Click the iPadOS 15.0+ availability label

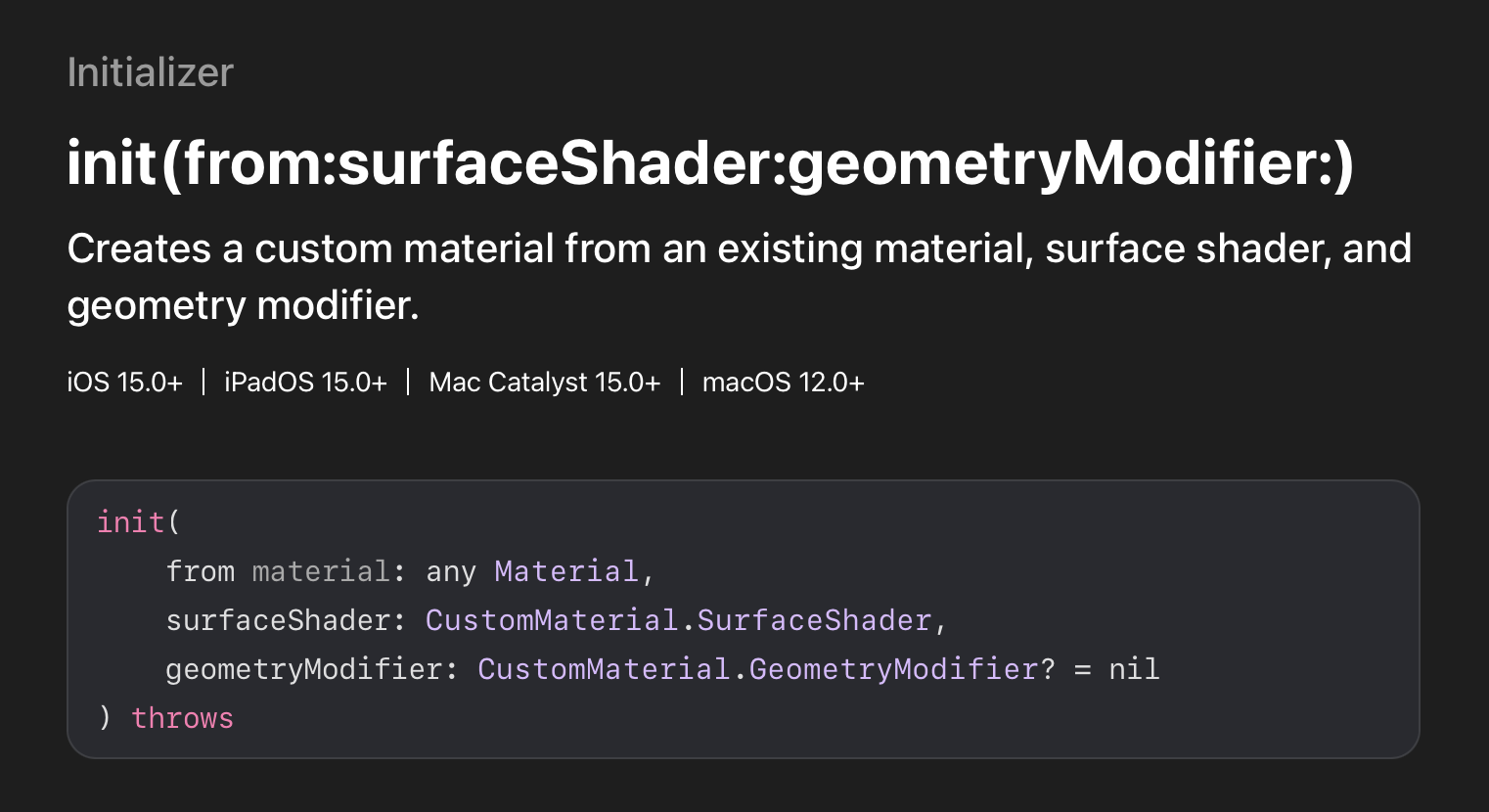pos(305,382)
